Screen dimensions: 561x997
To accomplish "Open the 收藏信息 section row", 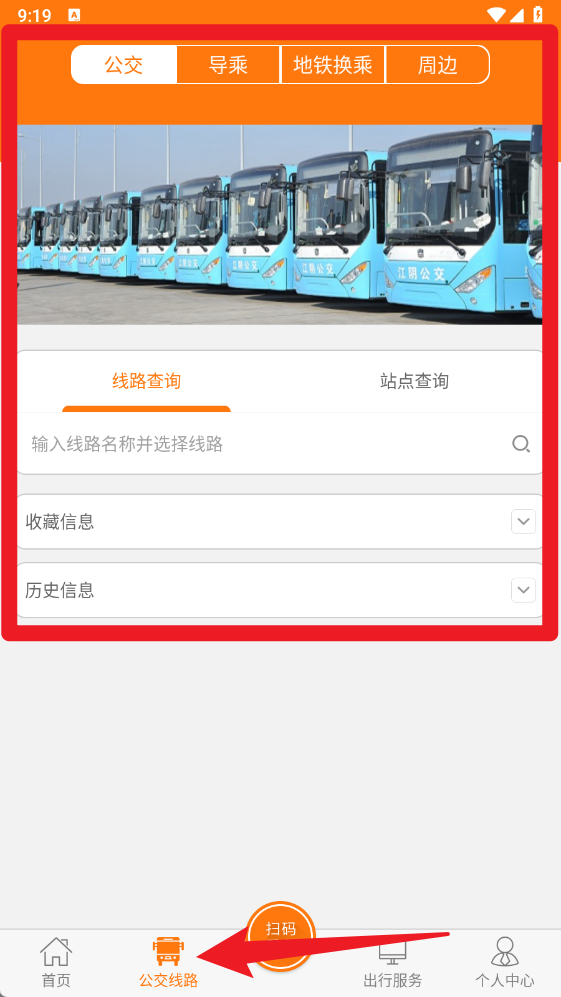I will click(x=280, y=521).
